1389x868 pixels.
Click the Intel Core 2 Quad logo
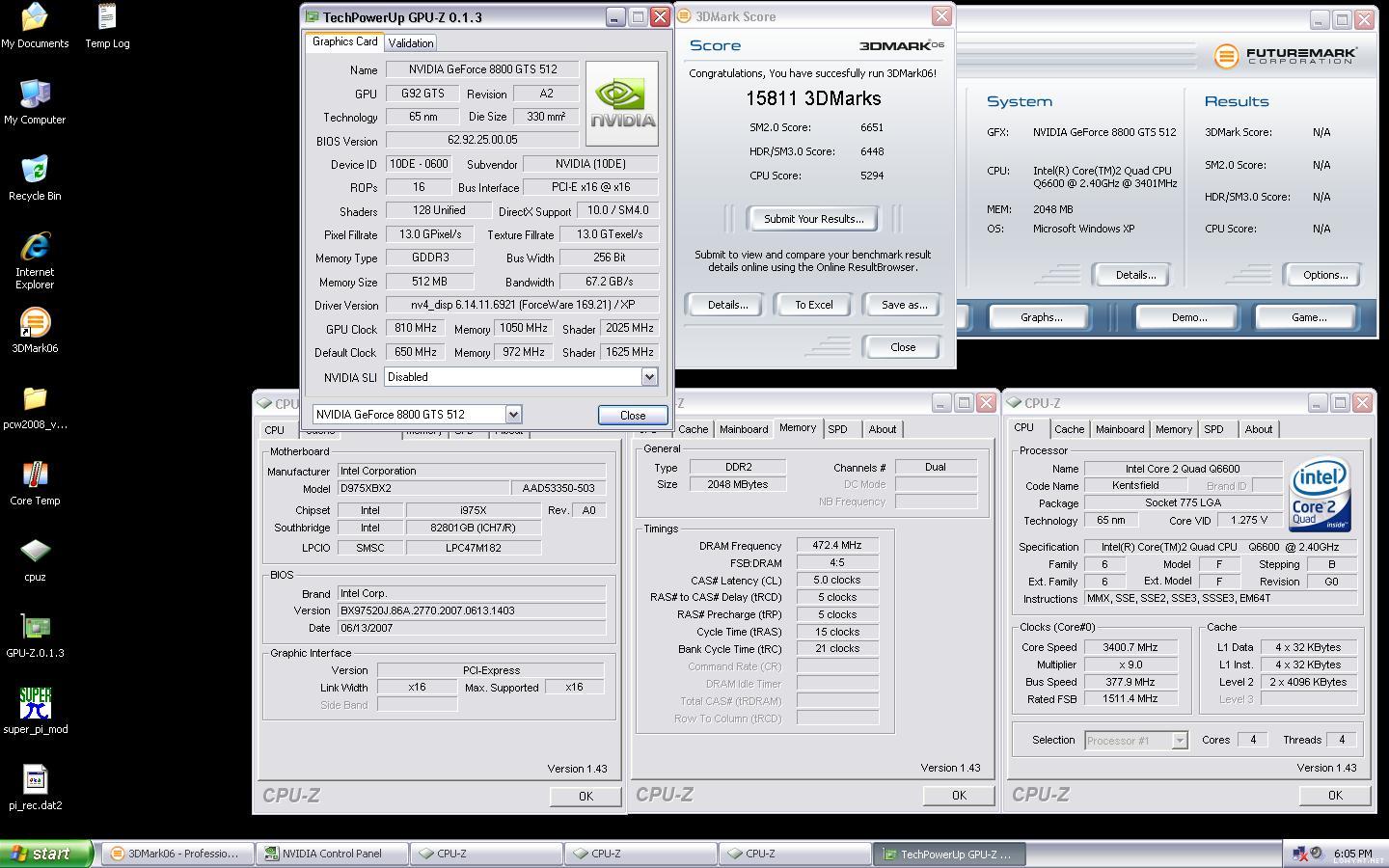tap(1321, 494)
